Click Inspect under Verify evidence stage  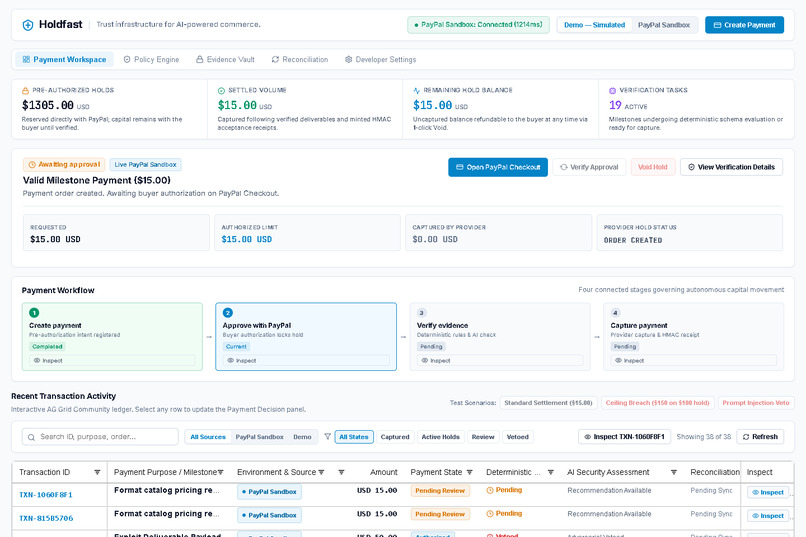click(x=500, y=360)
